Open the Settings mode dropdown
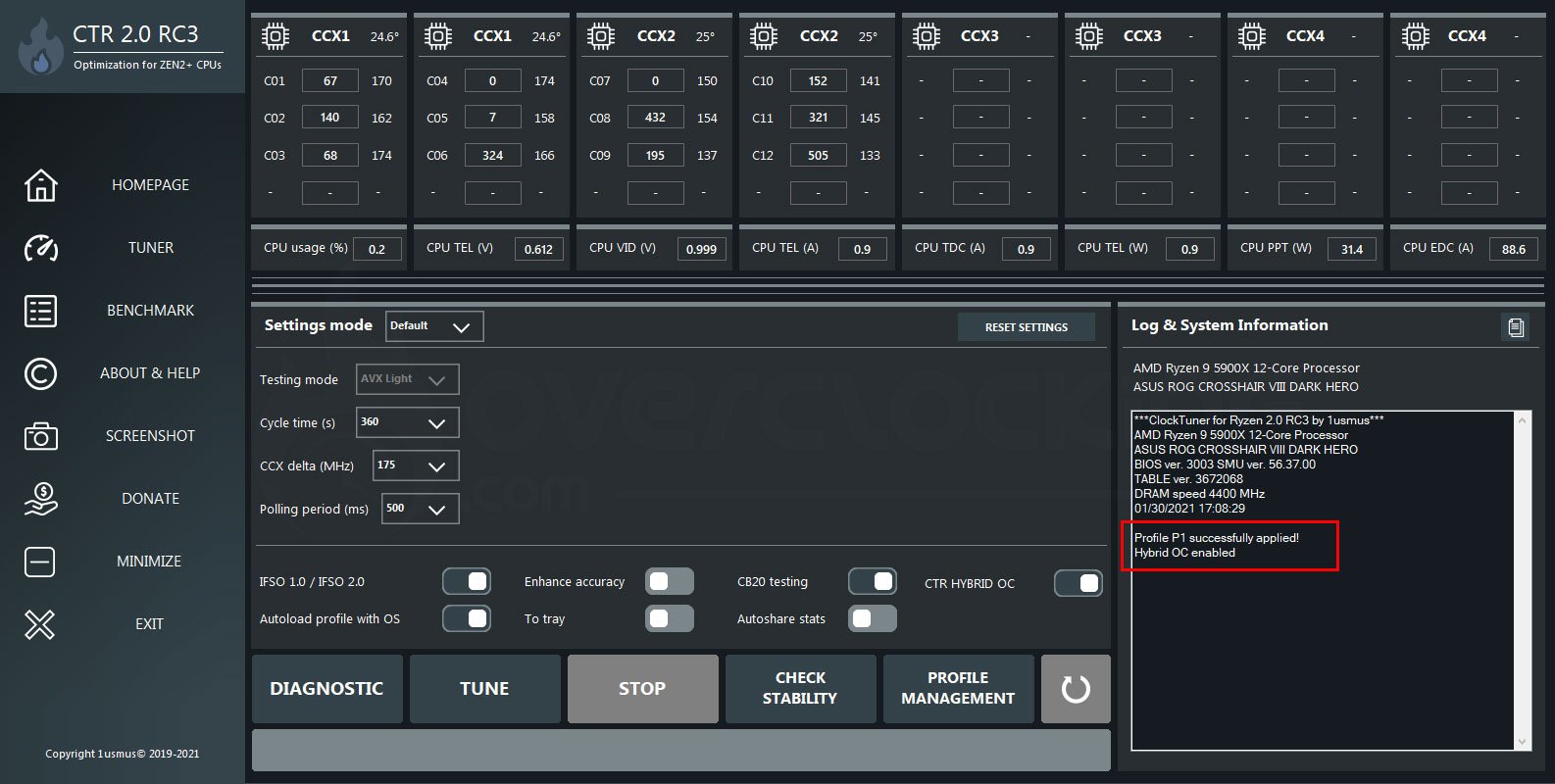Image resolution: width=1555 pixels, height=784 pixels. tap(434, 326)
